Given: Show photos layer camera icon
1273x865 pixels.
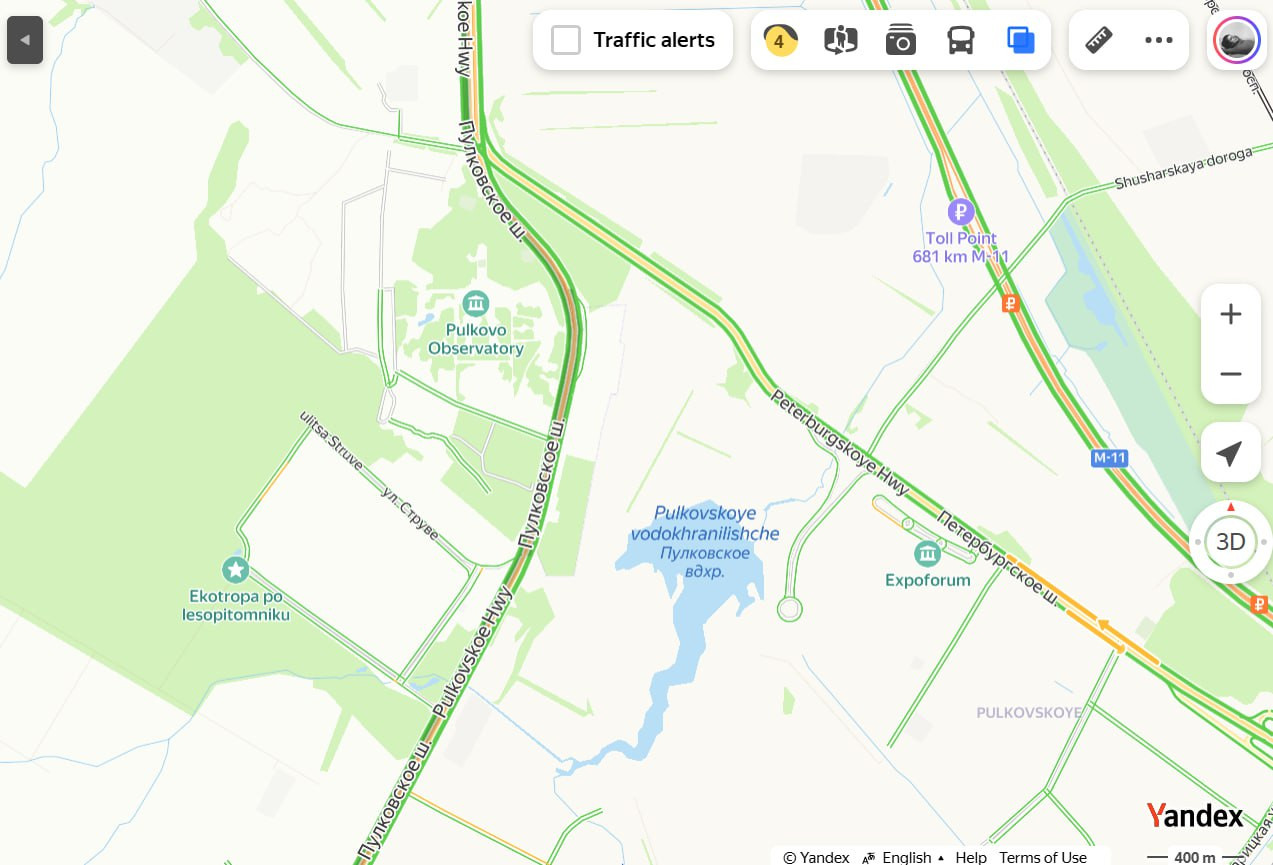Looking at the screenshot, I should [x=901, y=40].
